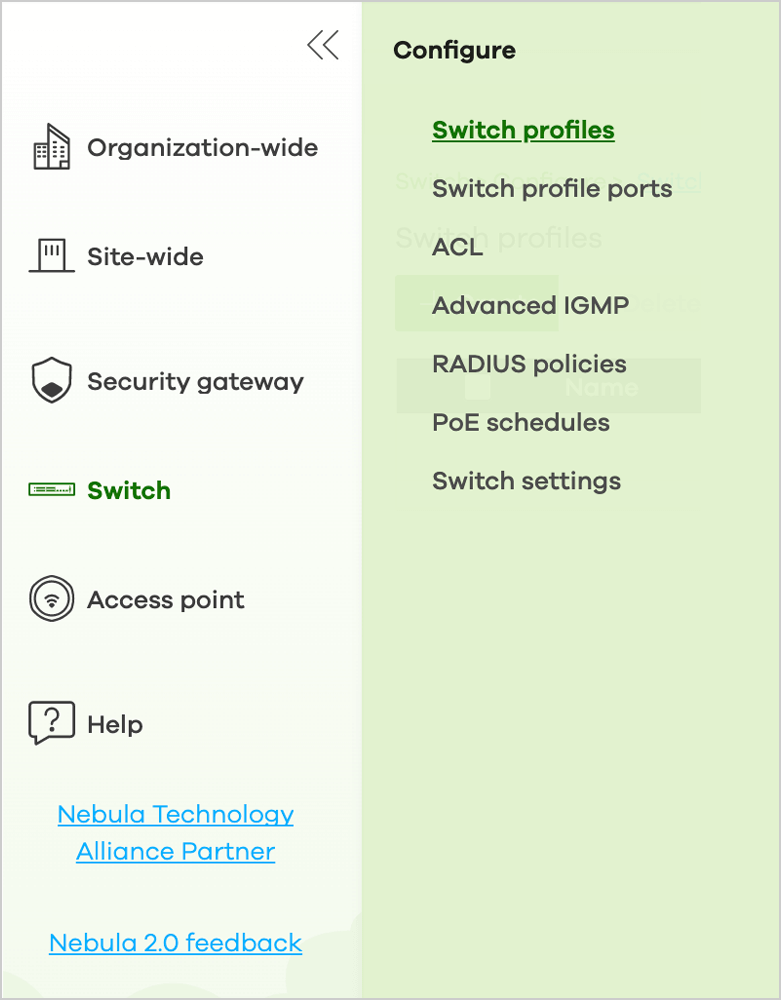Open RADIUS policies
781x1000 pixels.
pos(529,364)
